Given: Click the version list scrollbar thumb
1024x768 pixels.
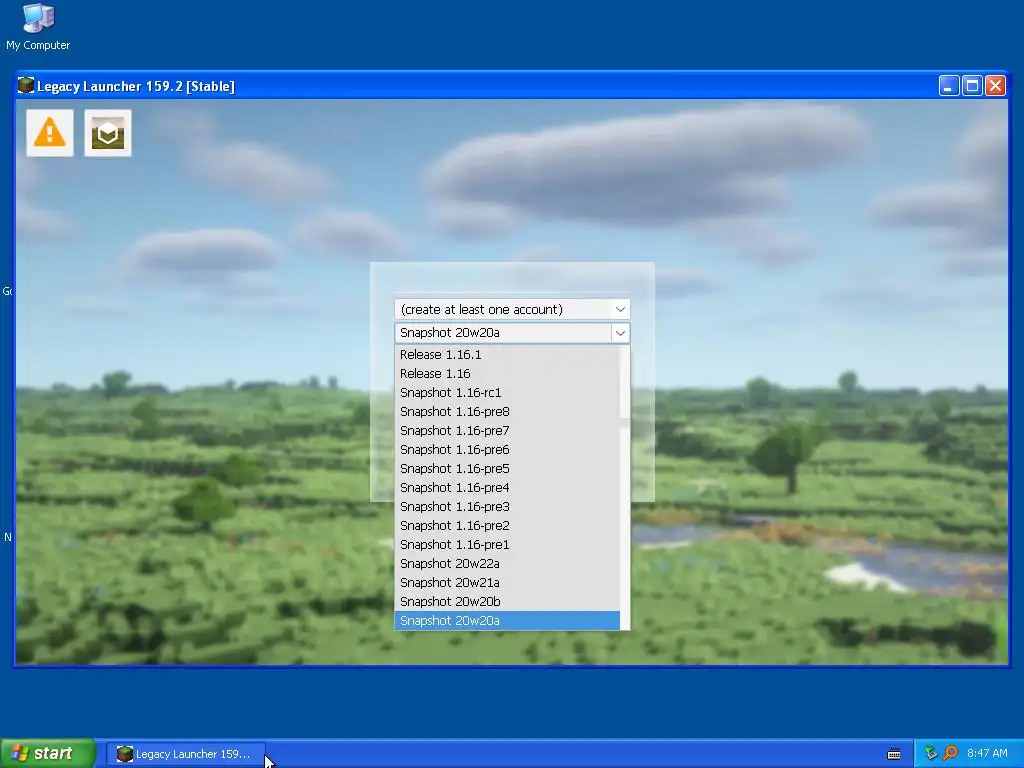Looking at the screenshot, I should (625, 383).
